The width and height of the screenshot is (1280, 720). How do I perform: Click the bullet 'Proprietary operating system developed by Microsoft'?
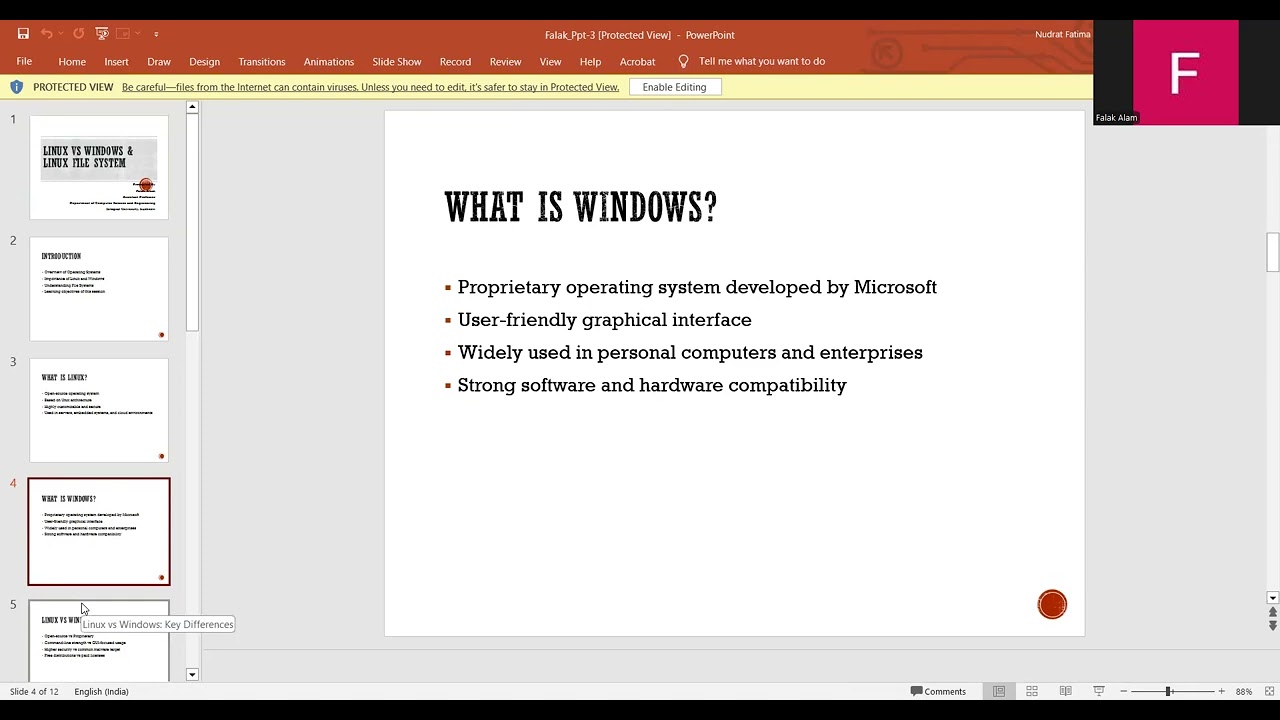[x=697, y=287]
